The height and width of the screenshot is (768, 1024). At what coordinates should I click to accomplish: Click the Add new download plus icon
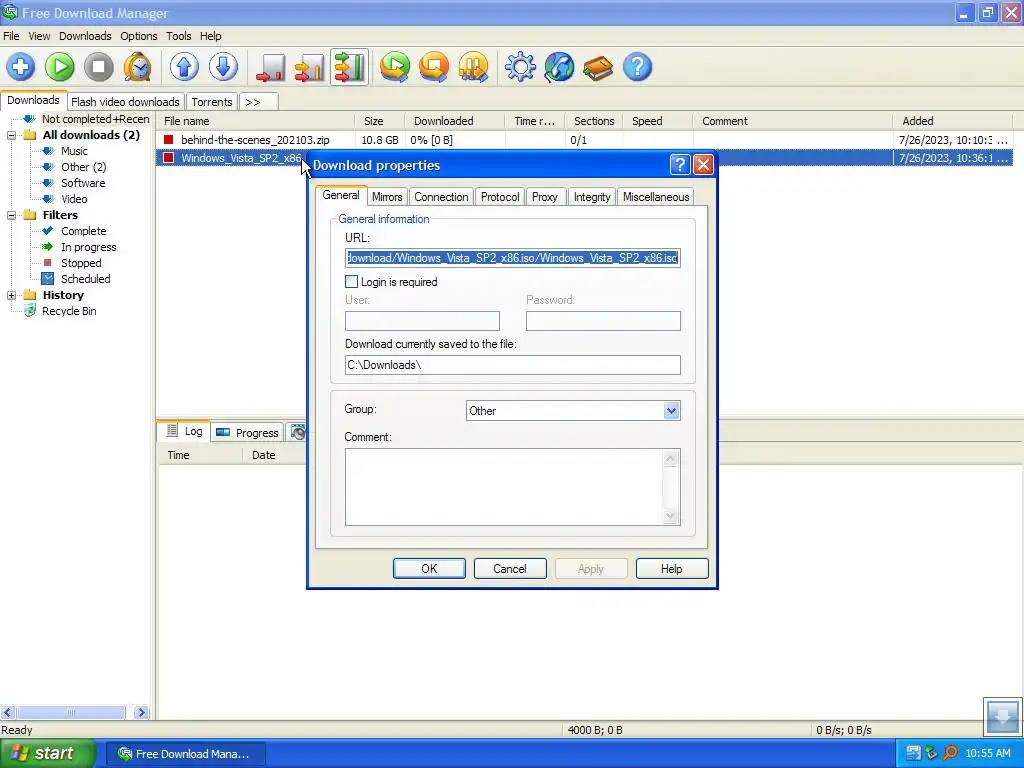click(21, 67)
